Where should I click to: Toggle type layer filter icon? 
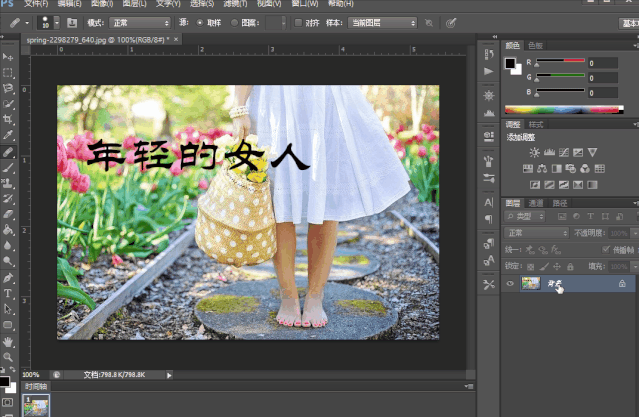tap(590, 216)
